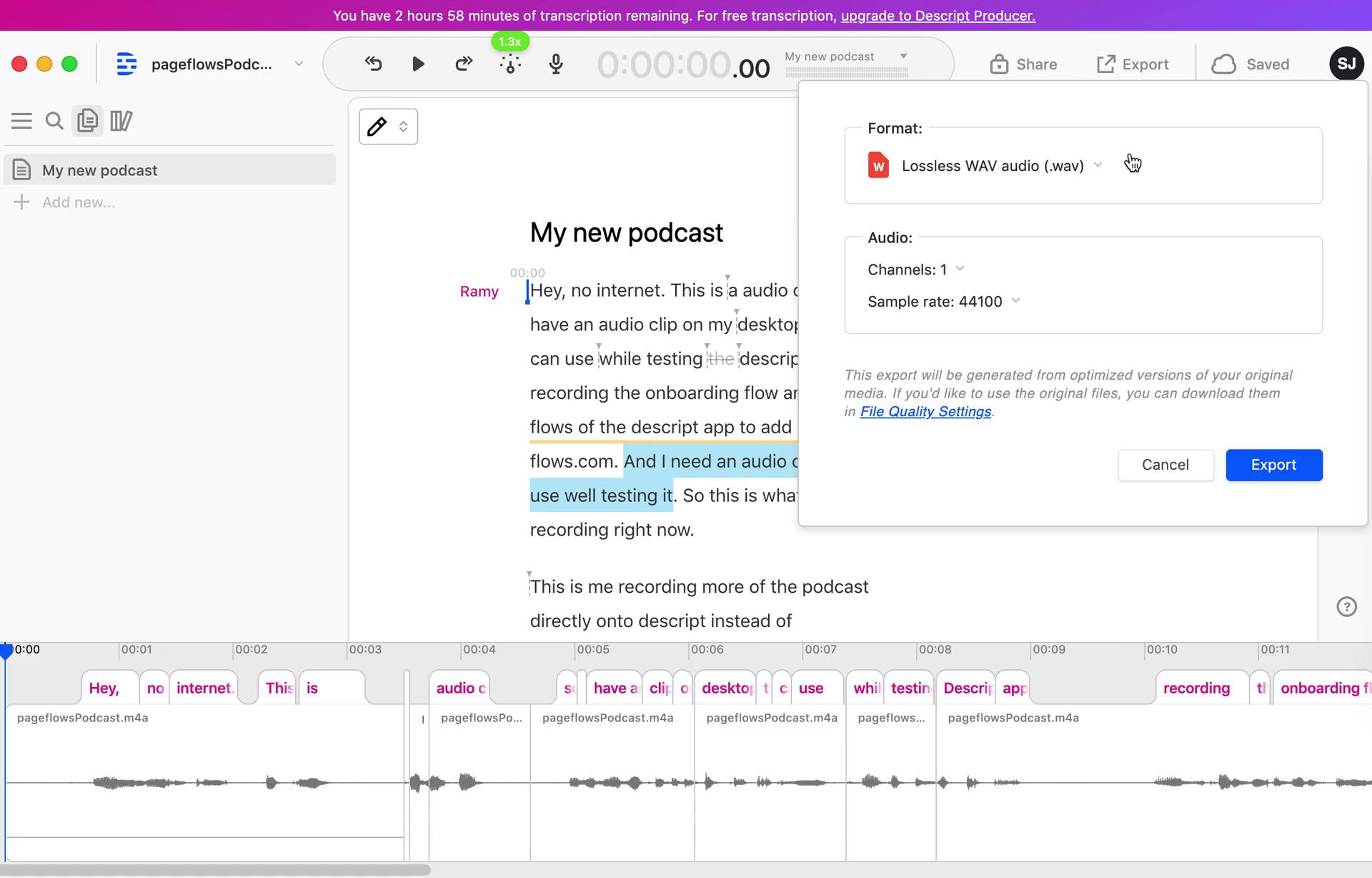Open the hamburger sidebar menu
Viewport: 1372px width, 878px height.
21,121
